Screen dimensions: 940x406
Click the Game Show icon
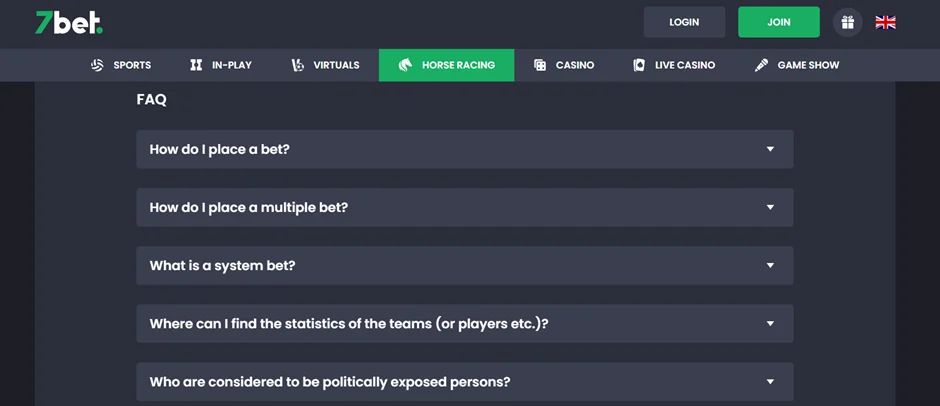coord(762,65)
